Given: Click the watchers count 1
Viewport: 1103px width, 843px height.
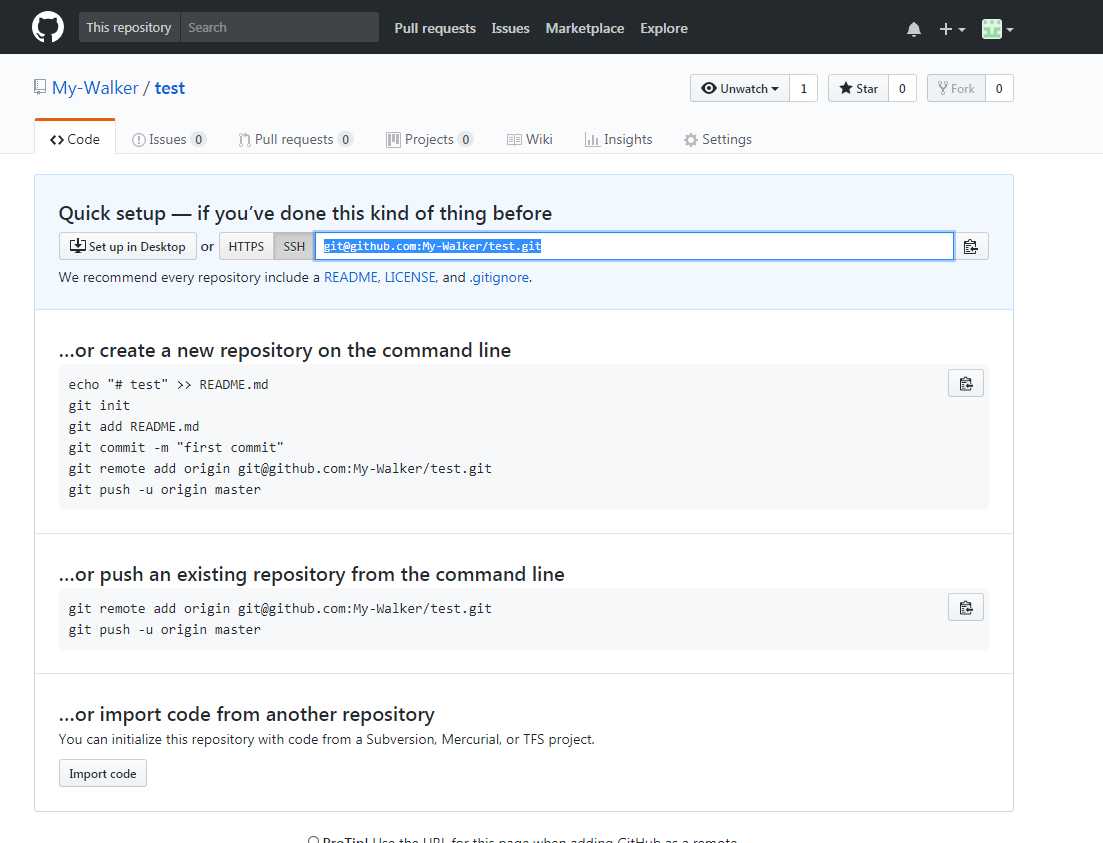Looking at the screenshot, I should 803,89.
